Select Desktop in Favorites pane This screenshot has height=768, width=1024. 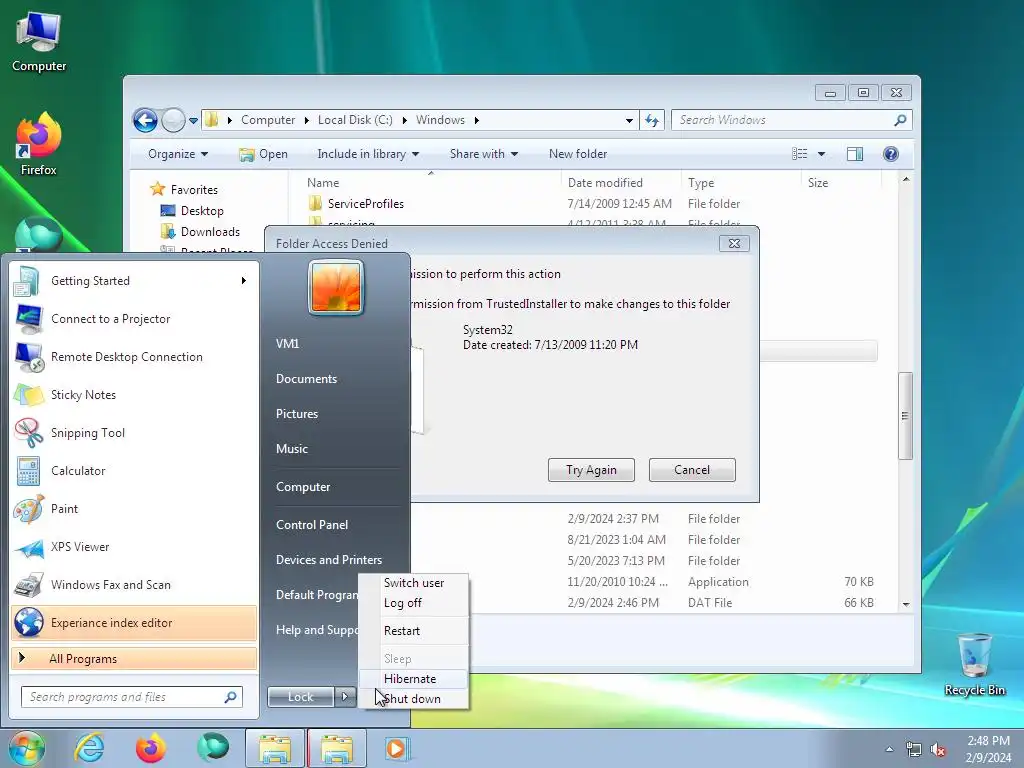[192, 211]
